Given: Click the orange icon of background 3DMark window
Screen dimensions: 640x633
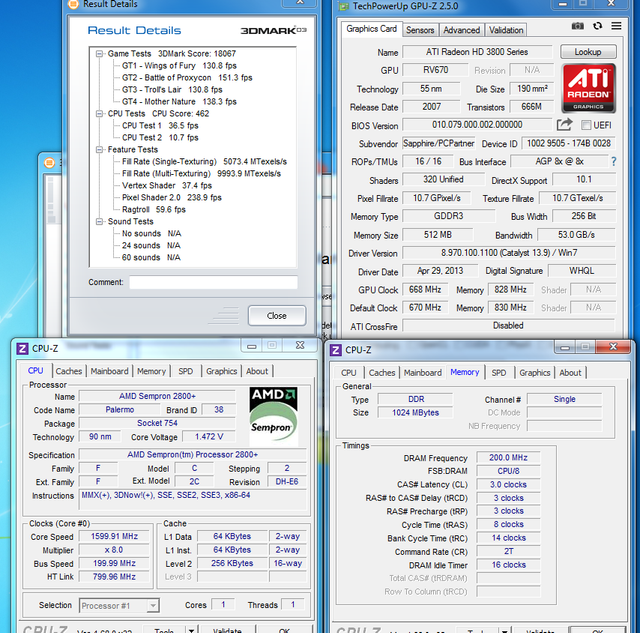Looking at the screenshot, I should (49, 163).
